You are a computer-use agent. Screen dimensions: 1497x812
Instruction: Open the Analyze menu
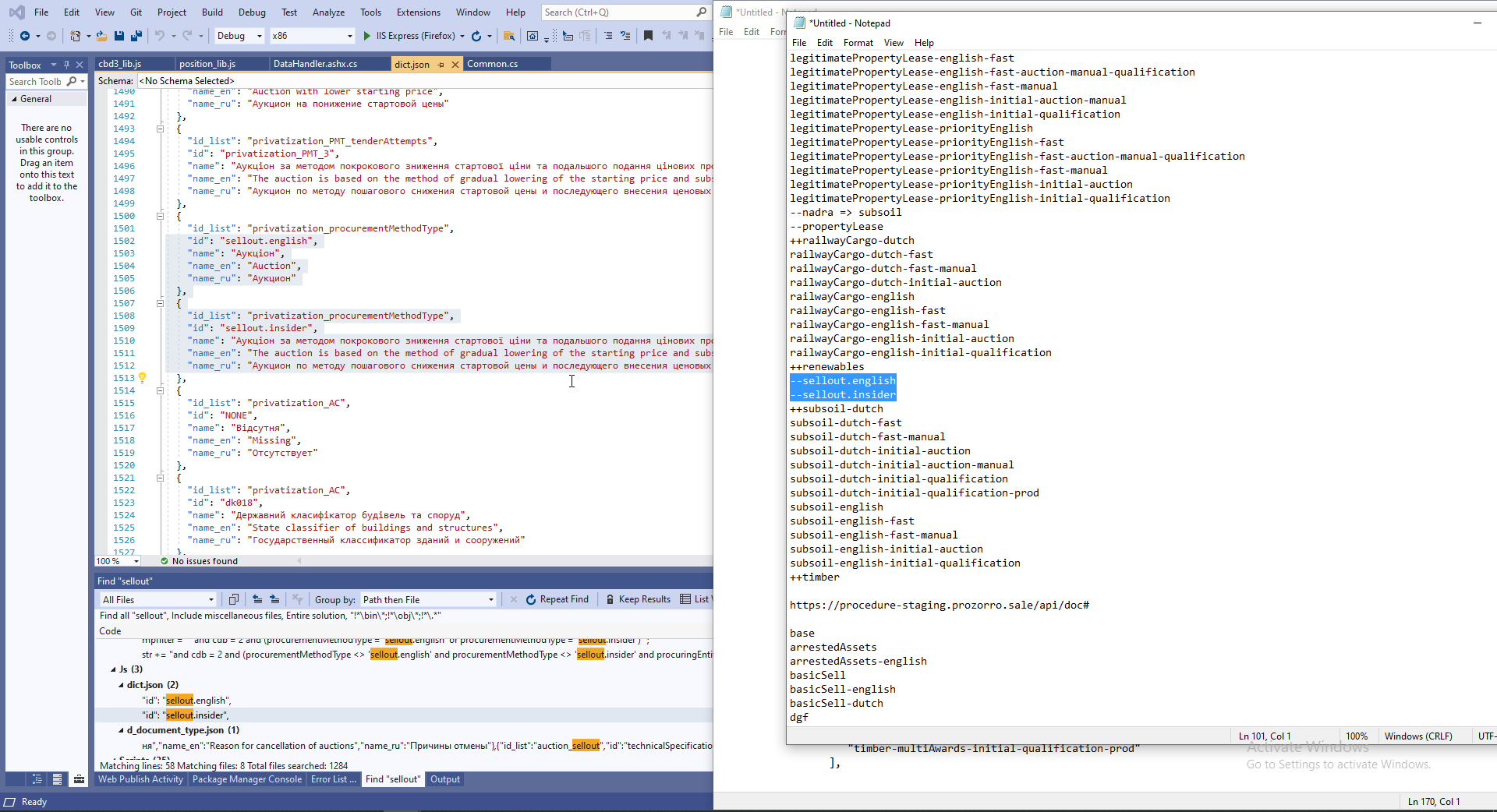tap(328, 12)
